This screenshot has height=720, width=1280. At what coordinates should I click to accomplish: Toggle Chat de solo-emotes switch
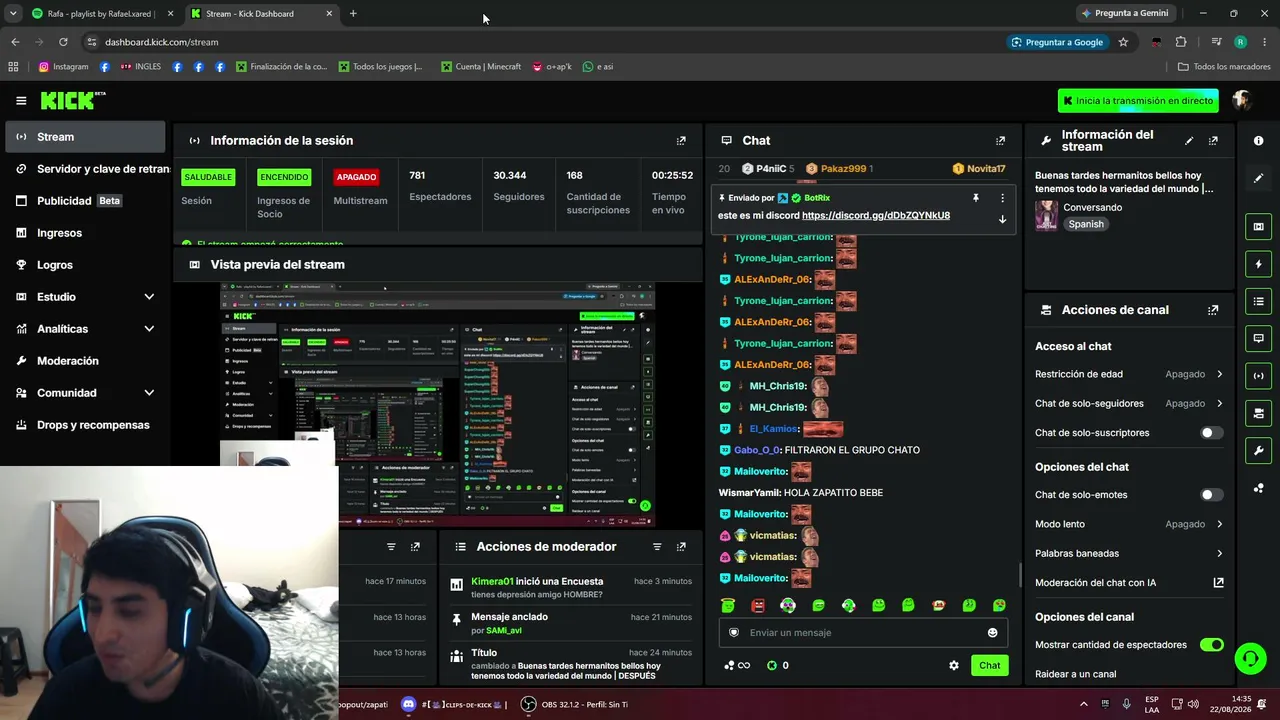click(1211, 495)
